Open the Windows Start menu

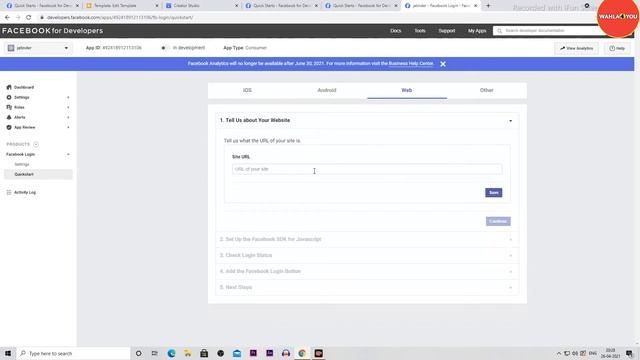pos(8,353)
